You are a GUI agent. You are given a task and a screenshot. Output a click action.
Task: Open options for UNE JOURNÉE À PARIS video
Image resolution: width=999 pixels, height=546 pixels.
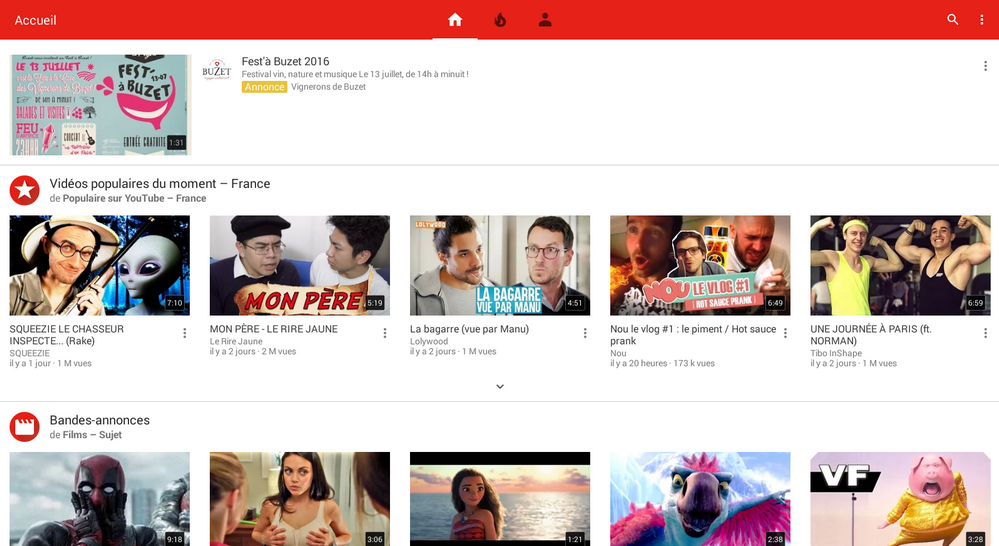click(985, 333)
